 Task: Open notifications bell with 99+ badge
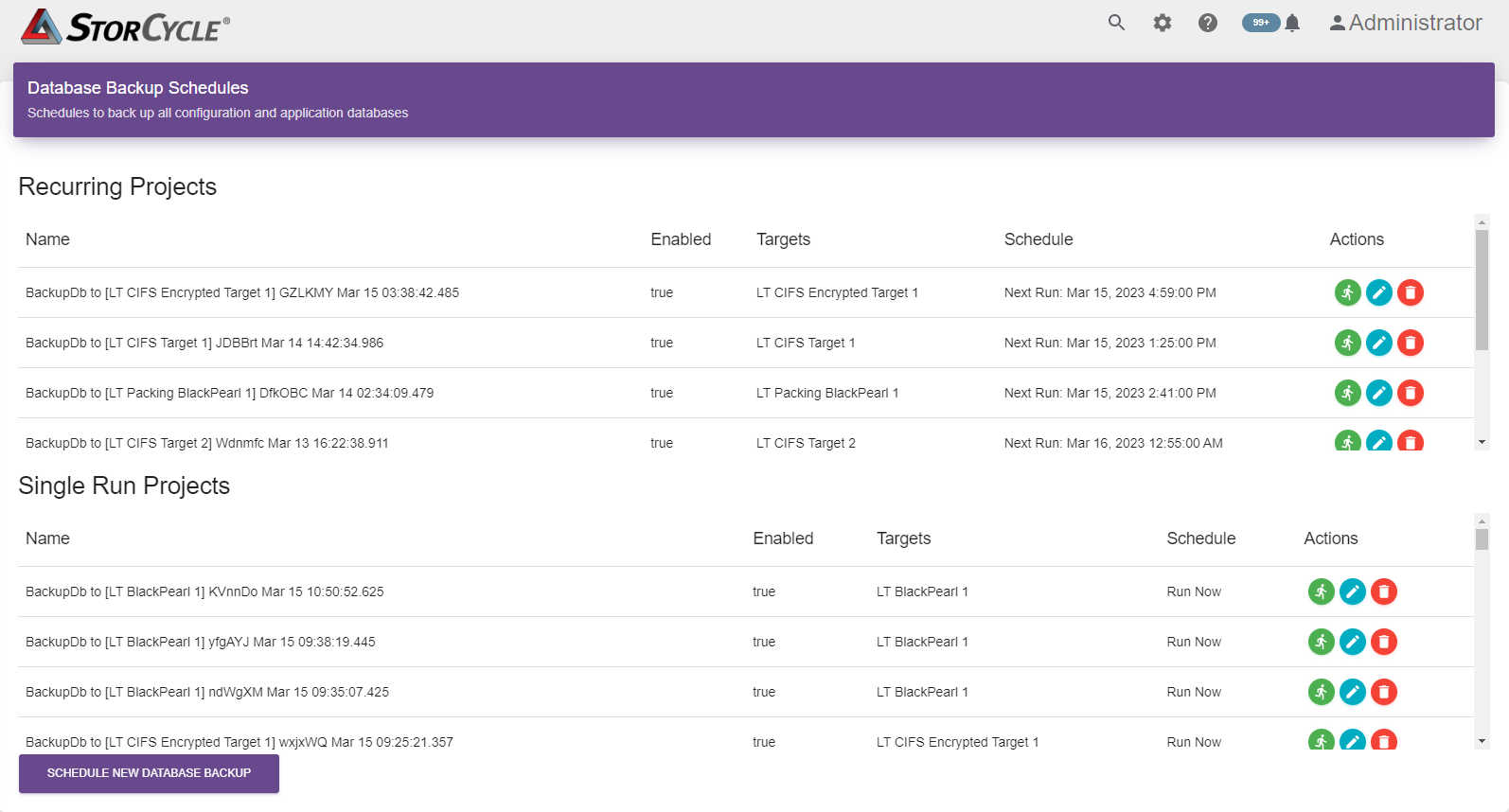point(1272,23)
